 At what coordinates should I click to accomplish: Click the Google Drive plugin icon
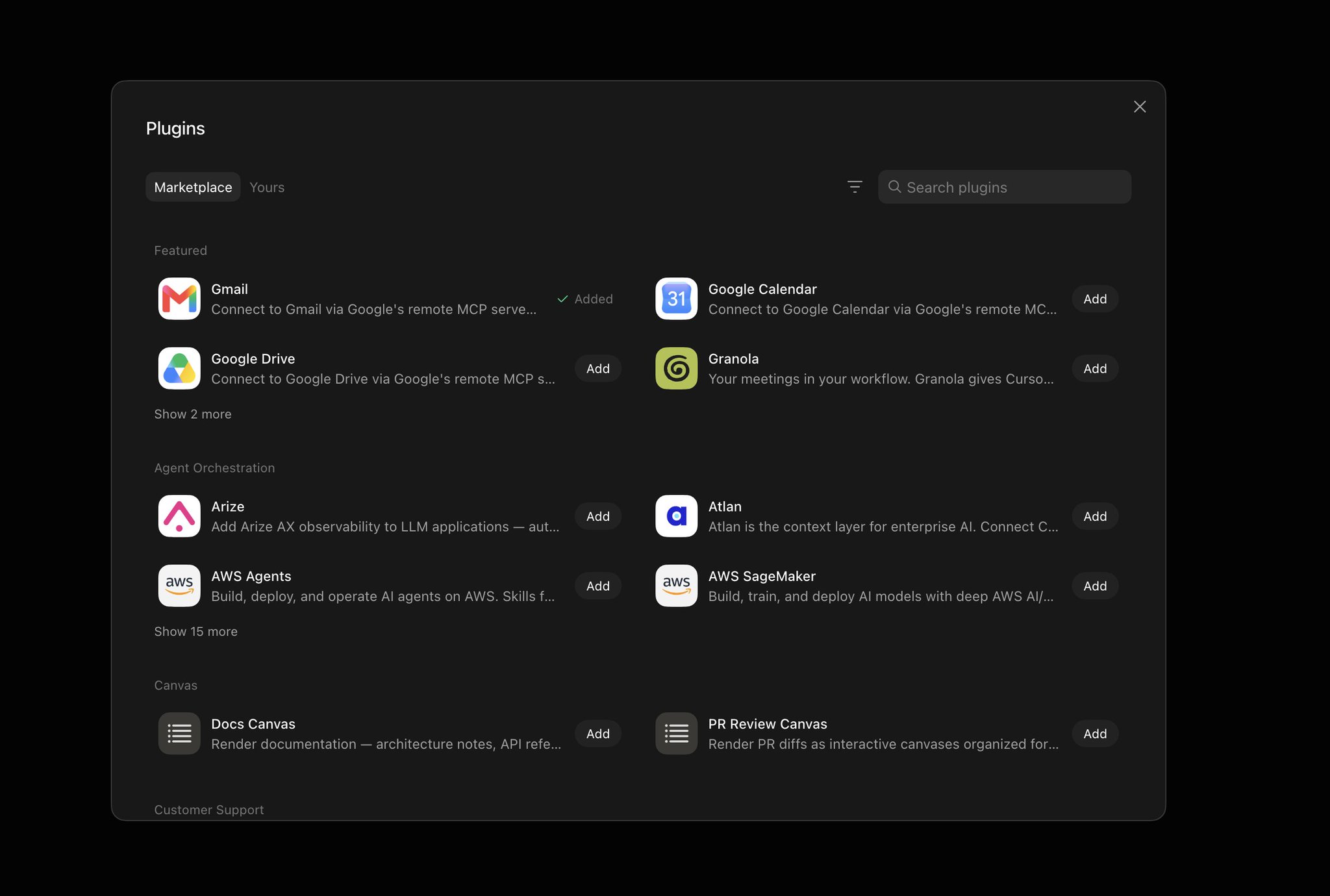(179, 368)
